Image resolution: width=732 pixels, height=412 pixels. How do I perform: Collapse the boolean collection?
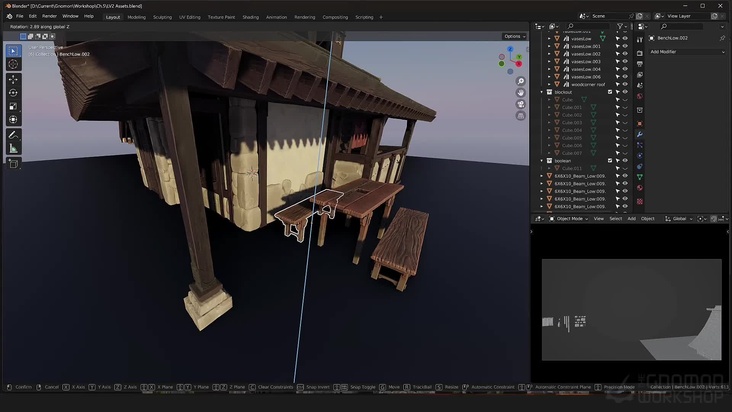pyautogui.click(x=542, y=161)
